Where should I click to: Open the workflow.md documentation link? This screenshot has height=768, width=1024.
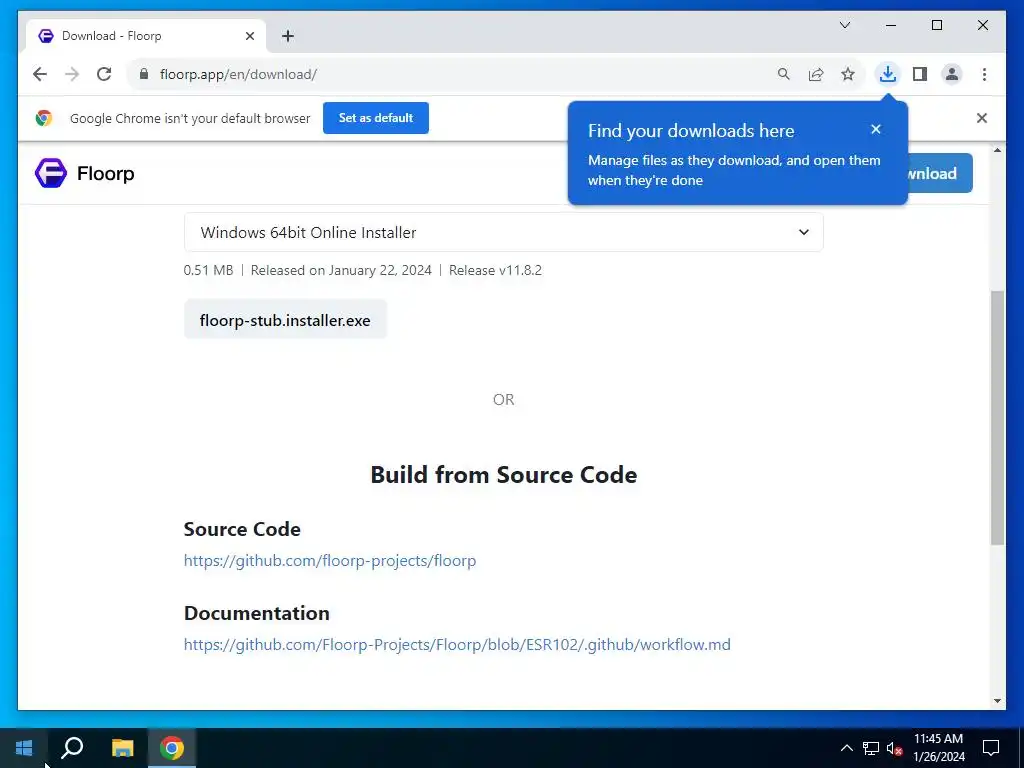tap(457, 645)
